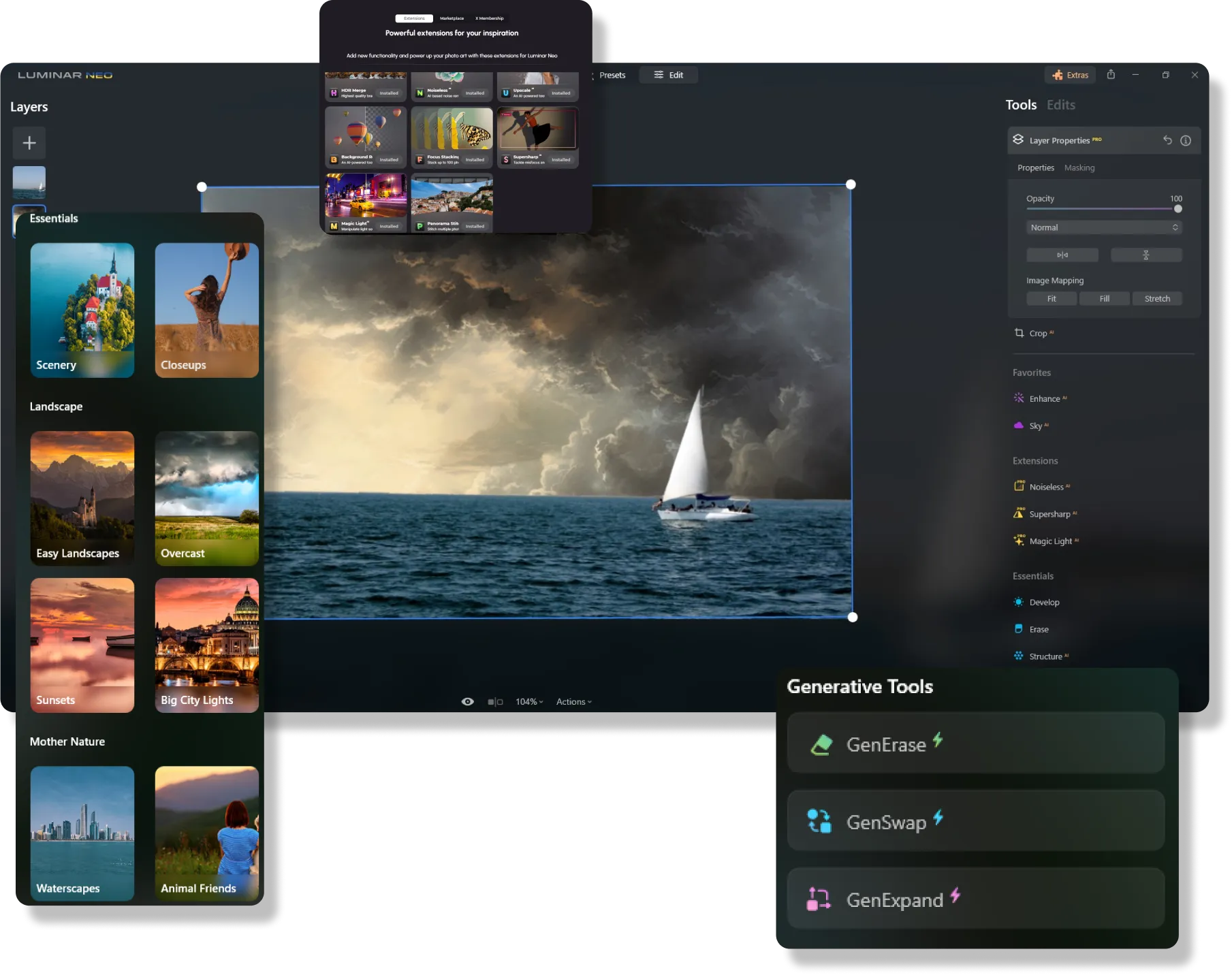The width and height of the screenshot is (1232, 975).
Task: Open the Actions dropdown menu
Action: pyautogui.click(x=574, y=702)
